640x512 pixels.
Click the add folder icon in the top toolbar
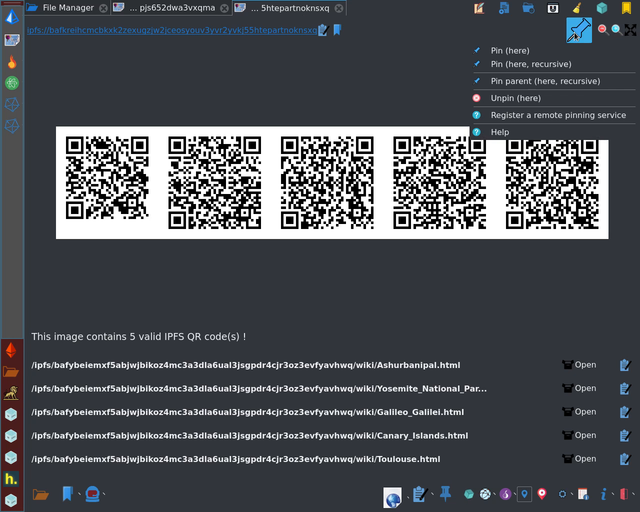[528, 8]
